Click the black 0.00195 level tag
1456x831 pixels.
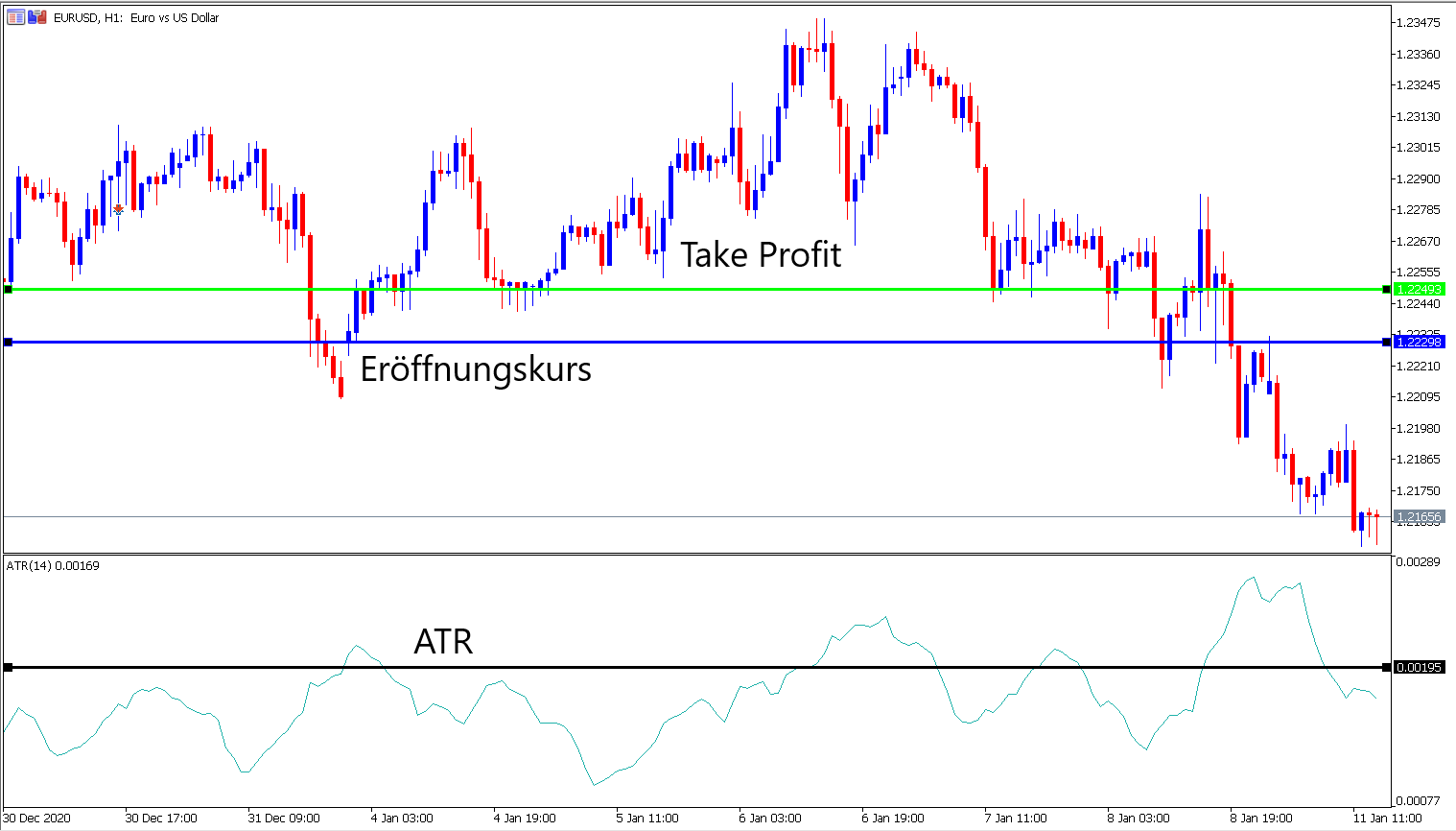click(x=1419, y=667)
